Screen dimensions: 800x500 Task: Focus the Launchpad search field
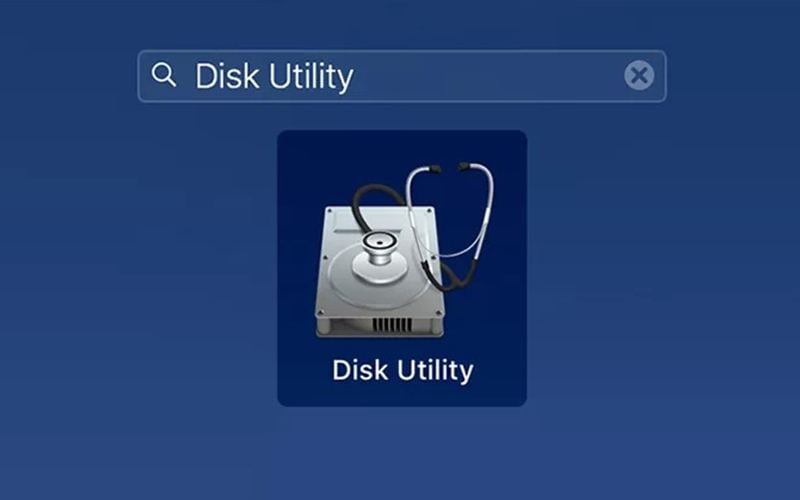402,76
